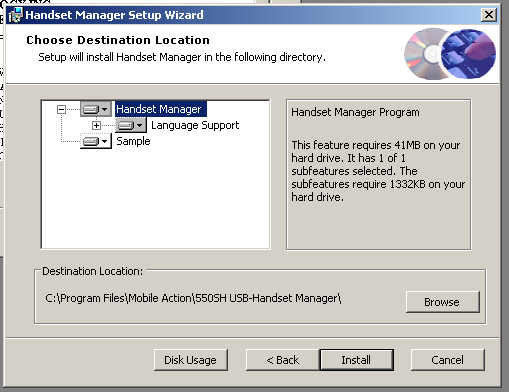Image resolution: width=509 pixels, height=392 pixels.
Task: Expand the Language Support tree node
Action: (x=96, y=125)
